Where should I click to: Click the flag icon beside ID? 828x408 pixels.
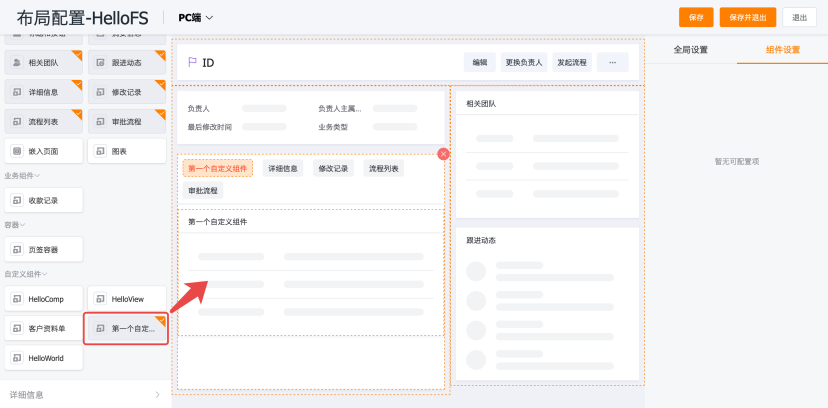tap(192, 62)
